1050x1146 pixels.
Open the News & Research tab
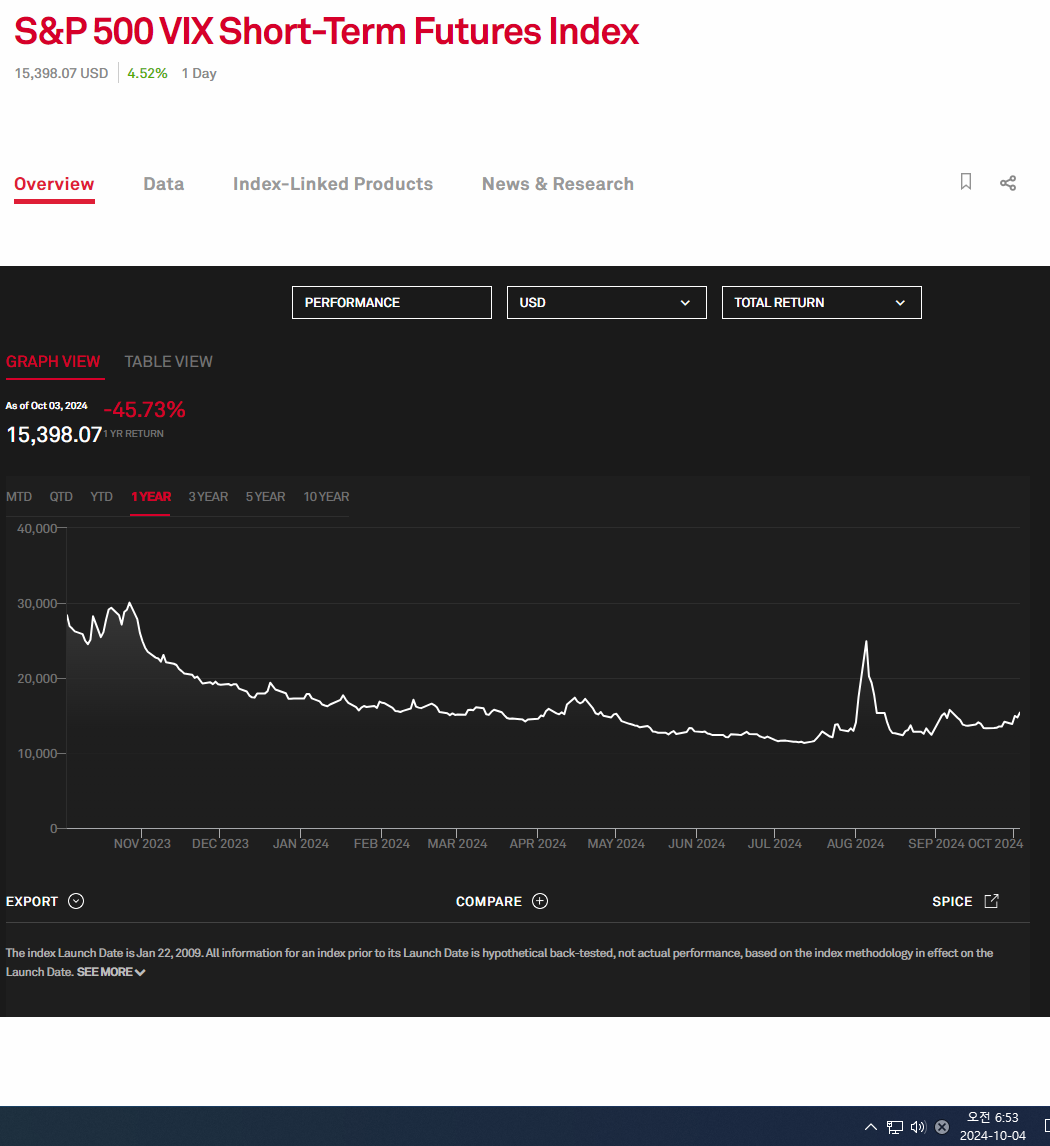point(558,183)
